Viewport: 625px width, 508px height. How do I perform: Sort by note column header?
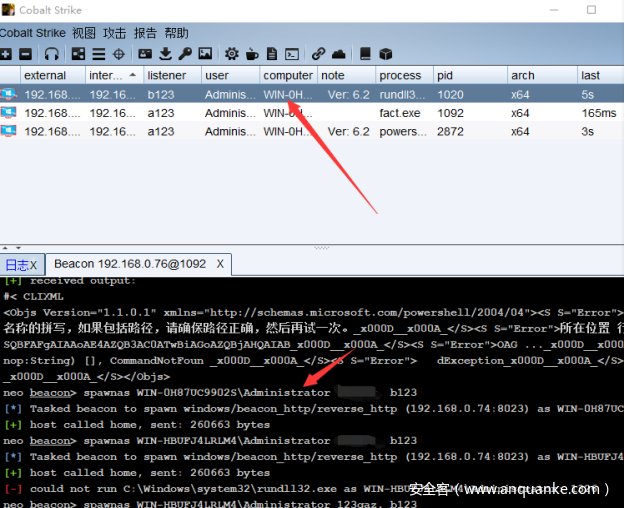tap(346, 75)
